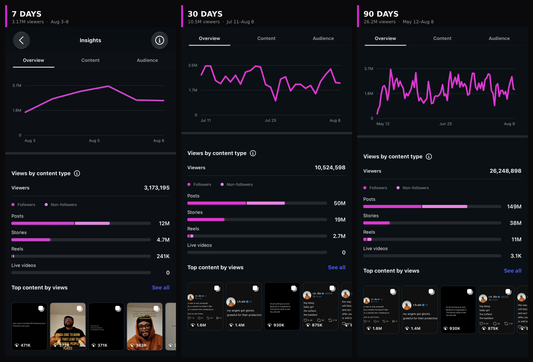
Task: Click the Non-followers legend dot in 30 Days
Action: click(x=222, y=185)
